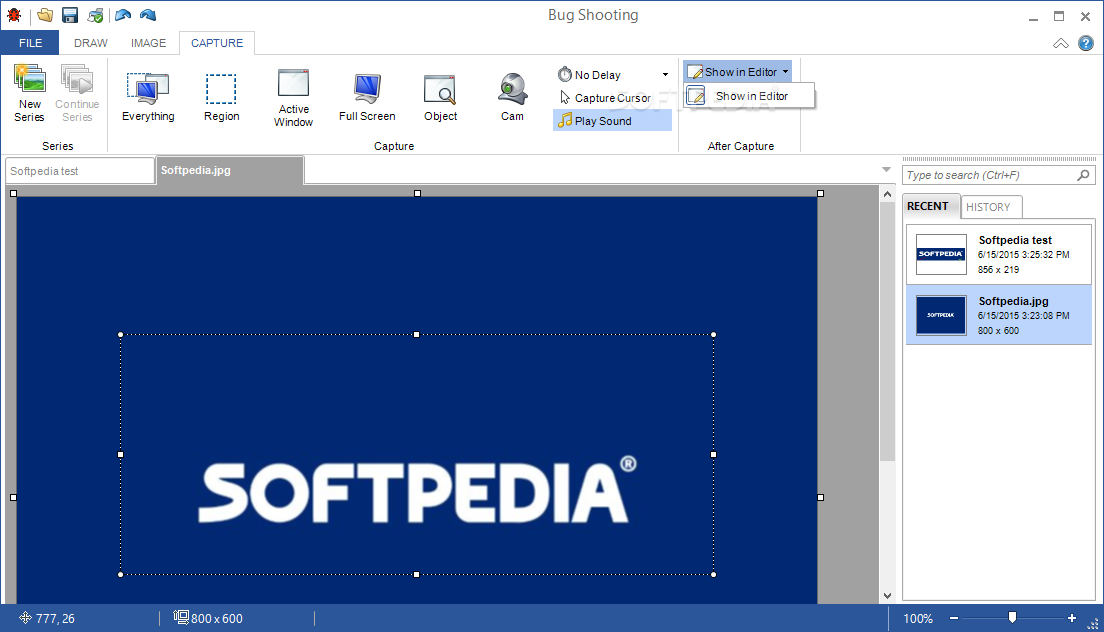Start a New Series capture
The width and height of the screenshot is (1104, 632).
coord(30,93)
